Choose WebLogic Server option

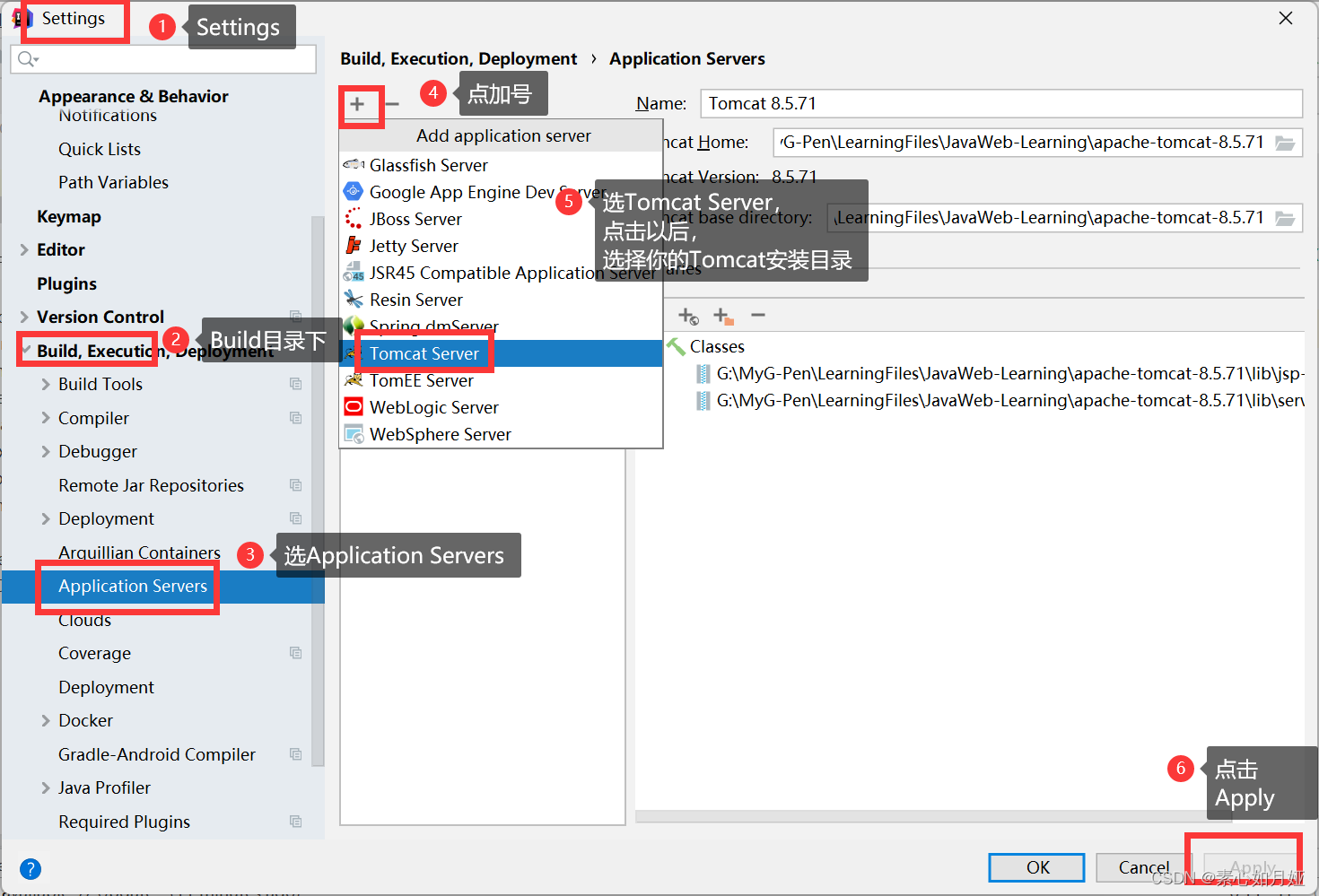point(501,407)
